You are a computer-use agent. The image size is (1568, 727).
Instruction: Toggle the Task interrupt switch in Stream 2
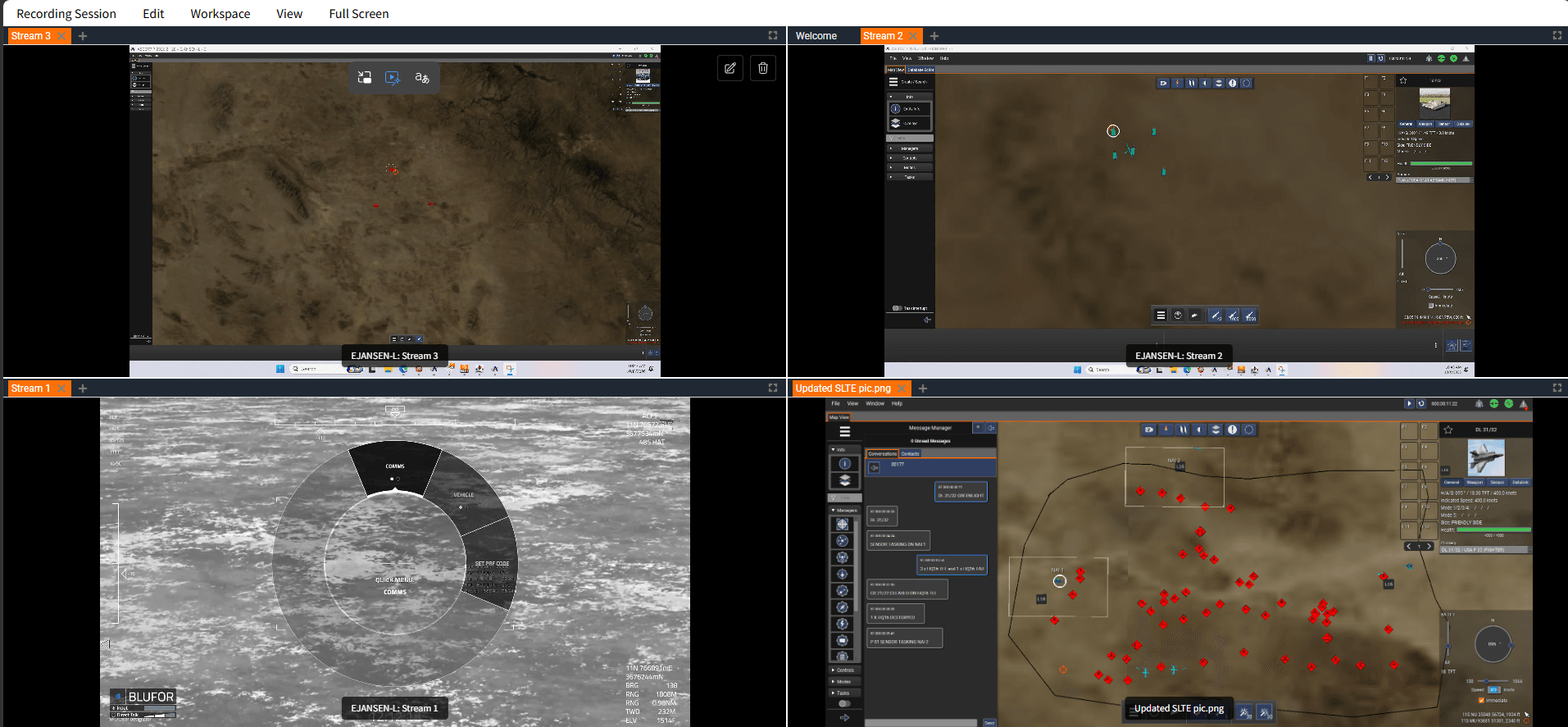[x=897, y=308]
